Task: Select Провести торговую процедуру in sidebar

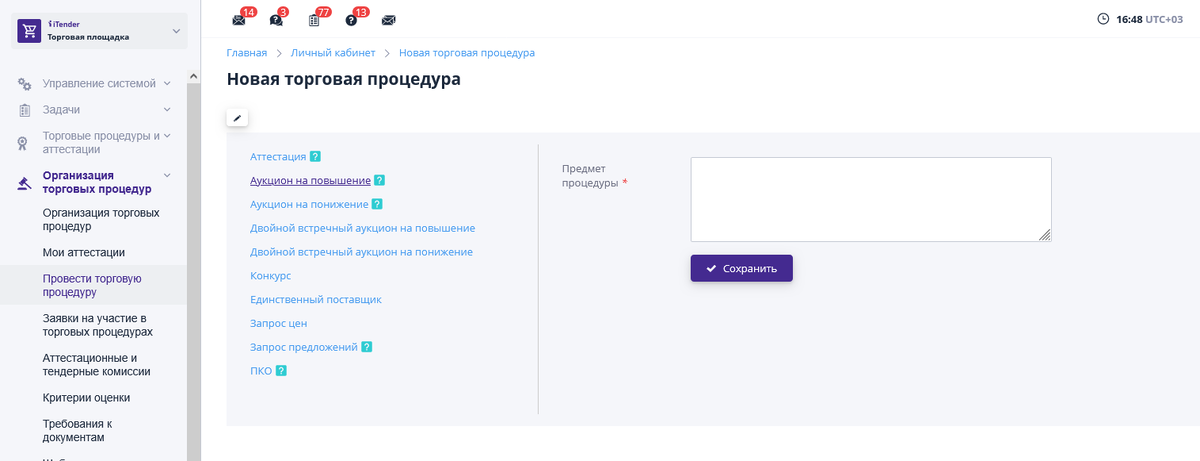Action: click(x=93, y=285)
